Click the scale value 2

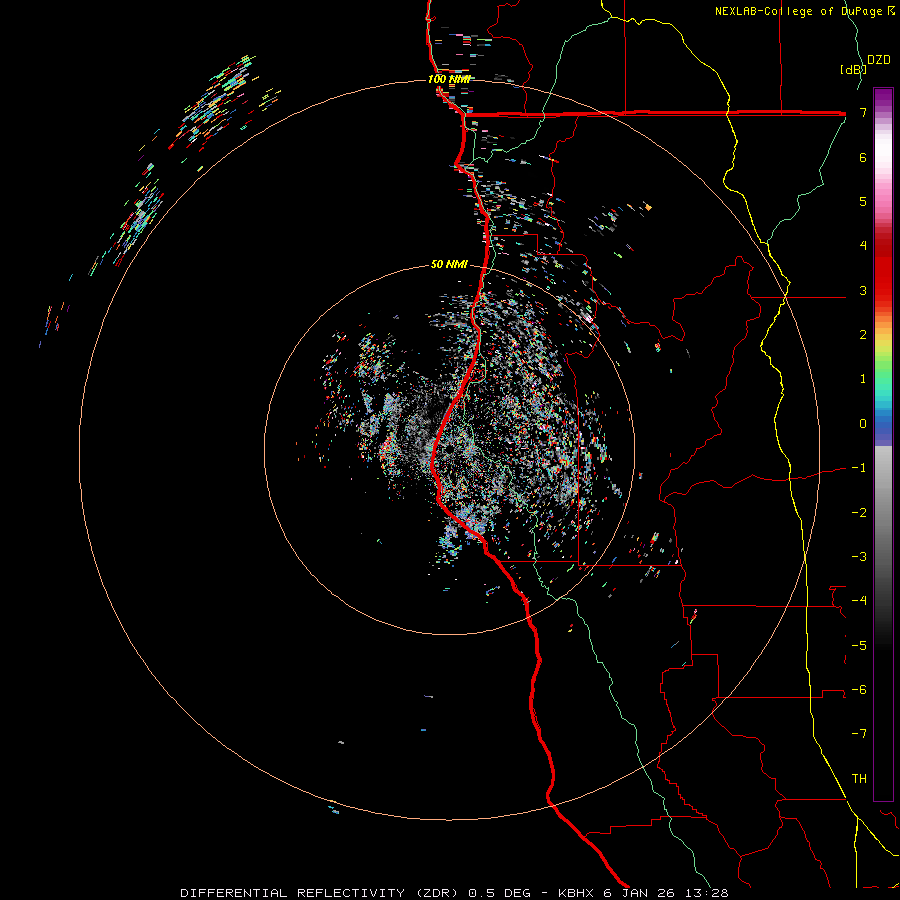coord(863,335)
